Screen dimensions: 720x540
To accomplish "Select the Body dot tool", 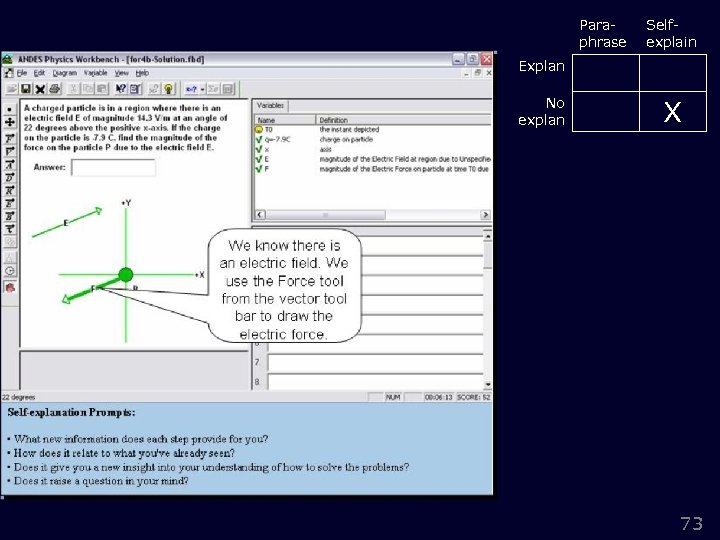I will coord(10,109).
